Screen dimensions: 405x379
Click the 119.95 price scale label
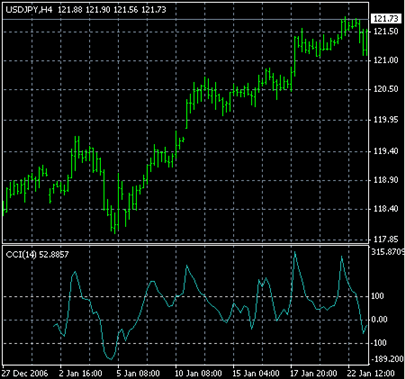coord(386,120)
